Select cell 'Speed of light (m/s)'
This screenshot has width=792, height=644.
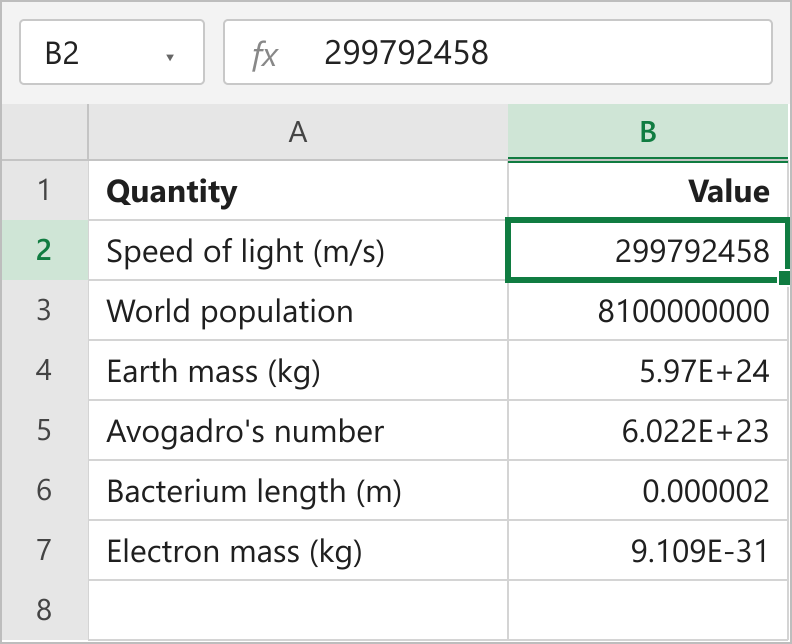point(298,250)
